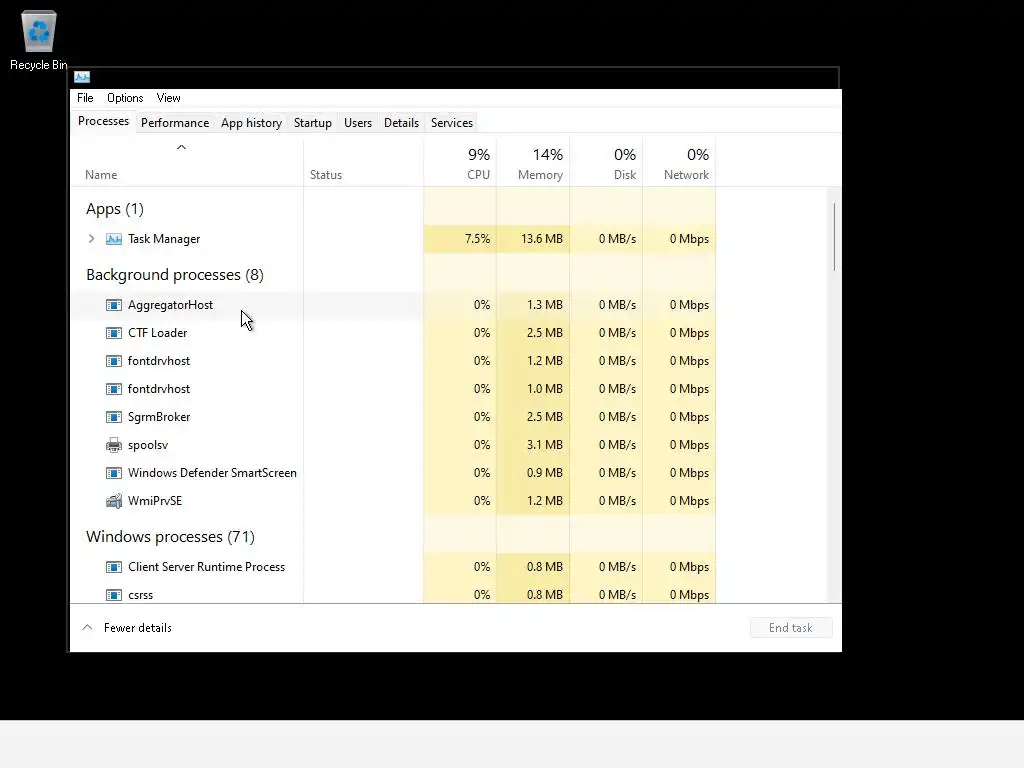Sort by the 9% CPU column header
The height and width of the screenshot is (768, 1024).
(460, 163)
